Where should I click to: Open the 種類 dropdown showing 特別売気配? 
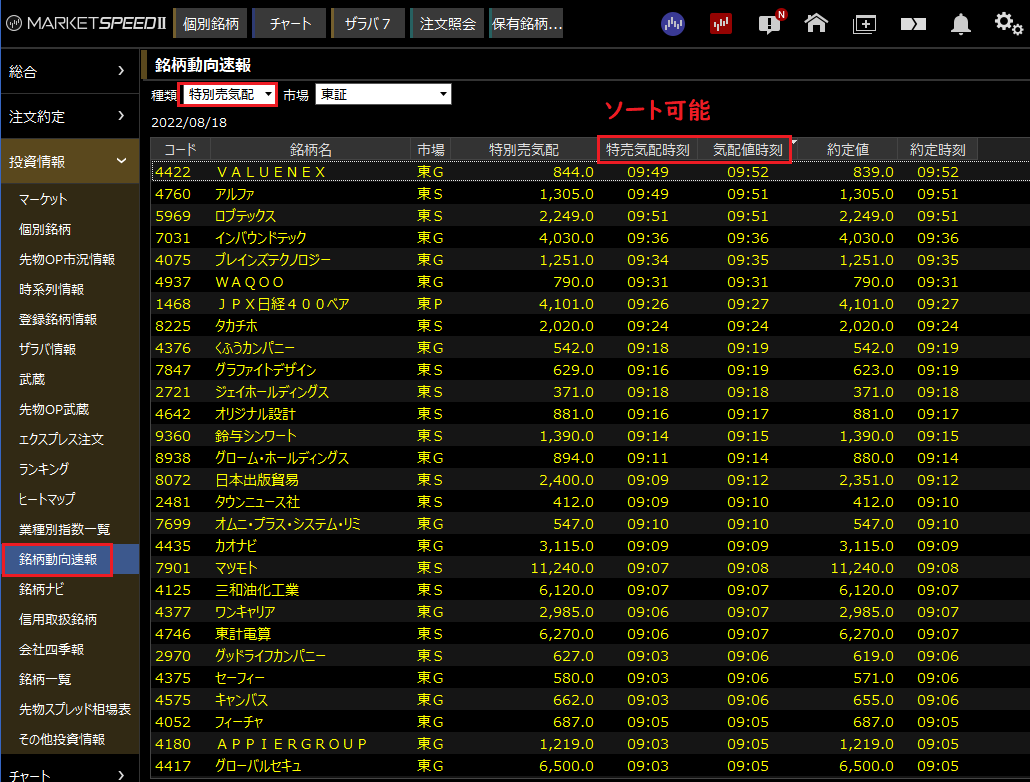tap(228, 94)
